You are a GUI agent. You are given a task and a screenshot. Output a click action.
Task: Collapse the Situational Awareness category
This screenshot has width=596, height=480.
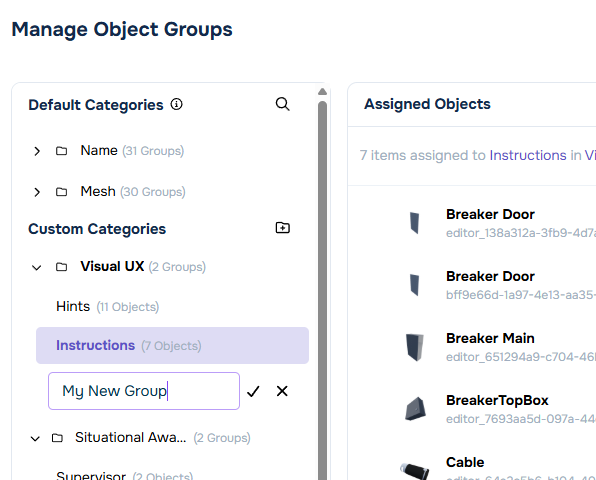pyautogui.click(x=35, y=438)
